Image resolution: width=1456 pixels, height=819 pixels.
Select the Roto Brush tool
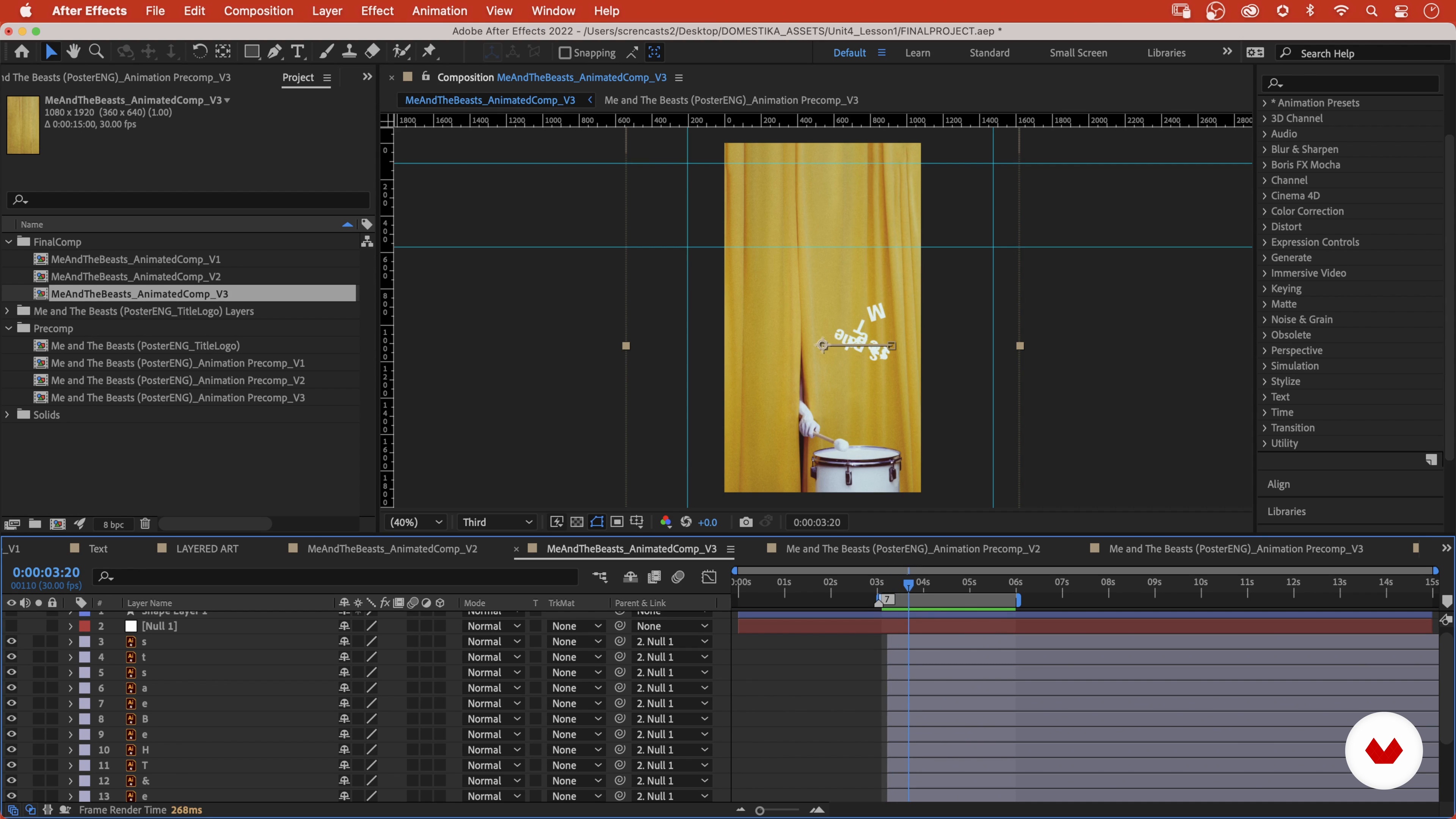(402, 52)
